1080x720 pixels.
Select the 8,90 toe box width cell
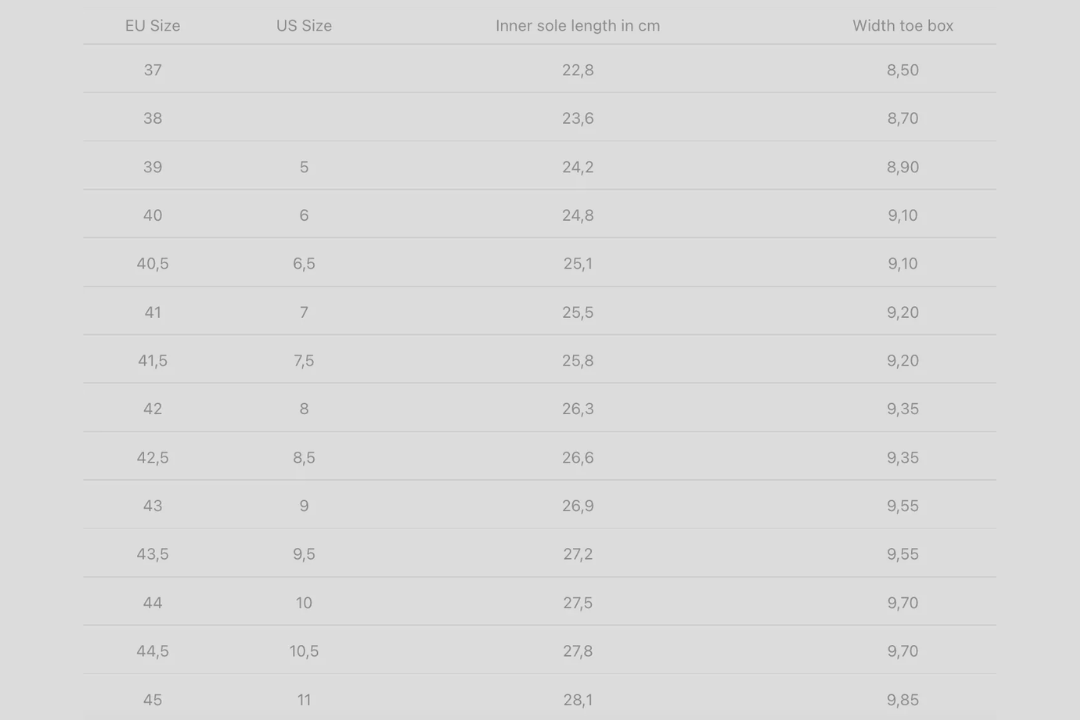pos(902,167)
